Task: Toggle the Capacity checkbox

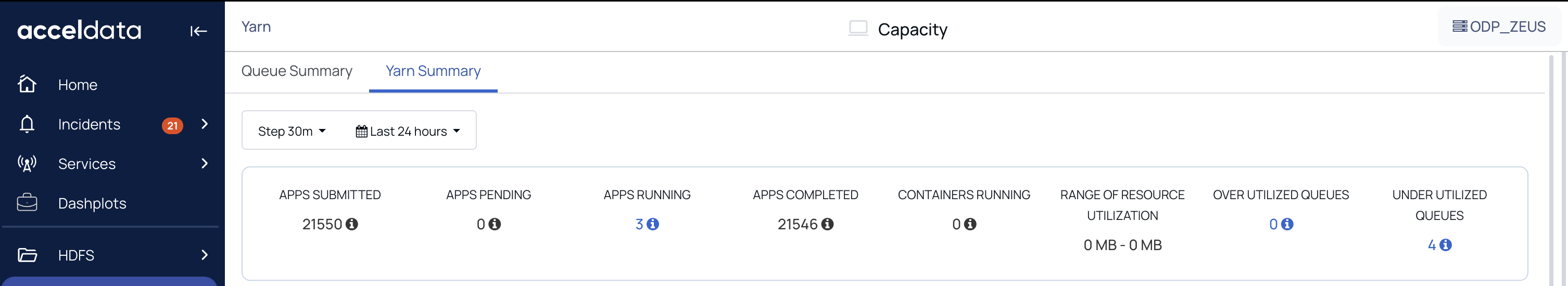Action: (858, 29)
